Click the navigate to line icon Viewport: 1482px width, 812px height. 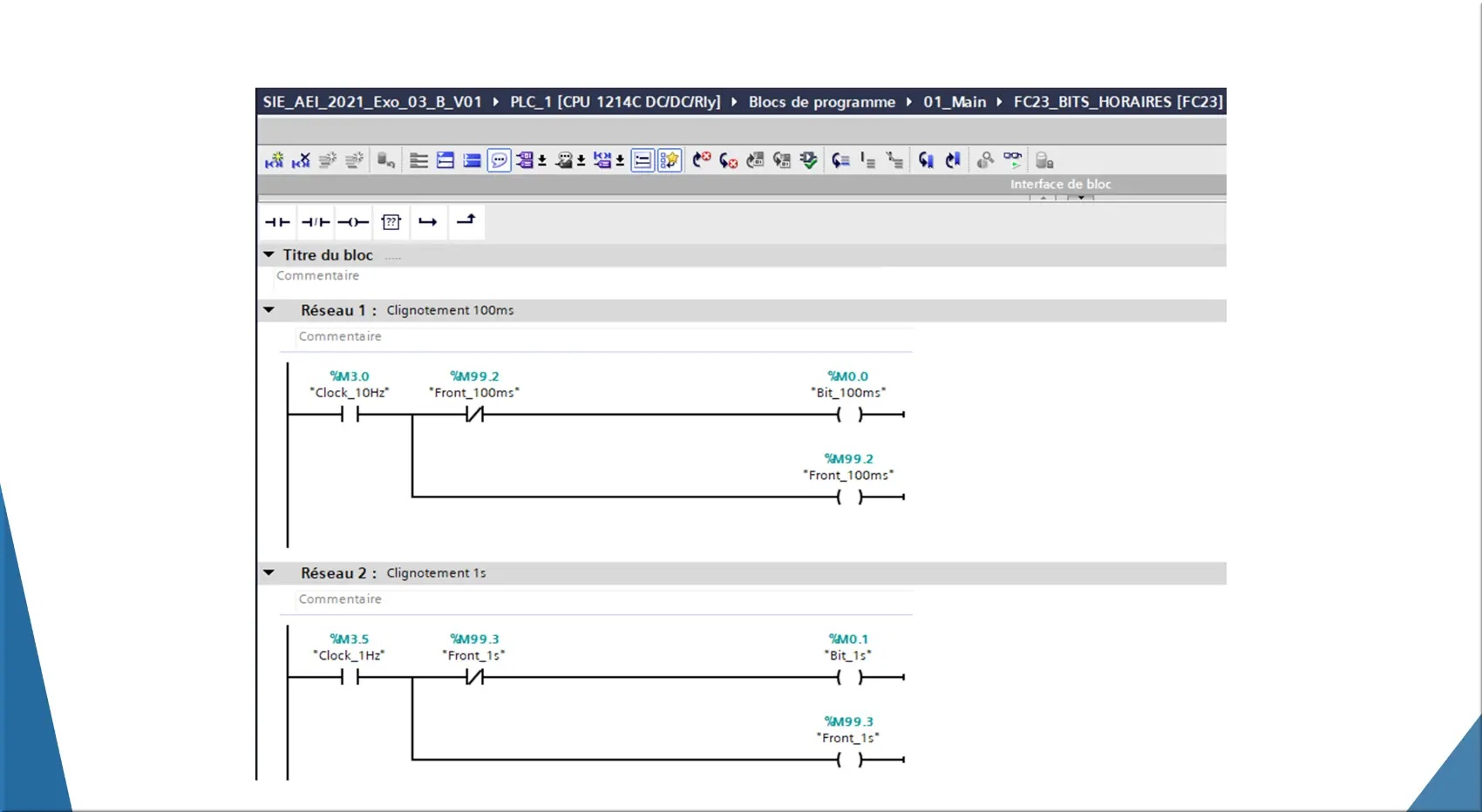841,160
